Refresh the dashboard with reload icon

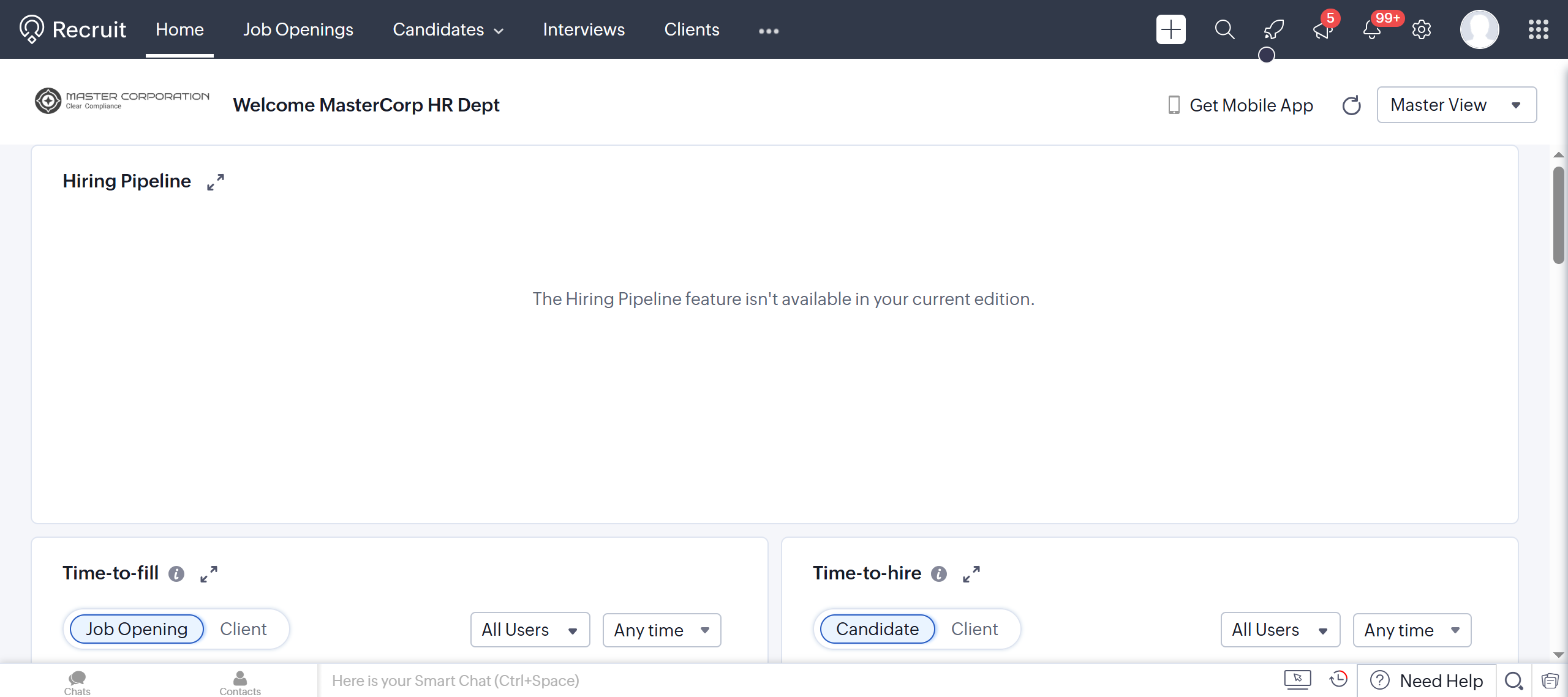point(1351,105)
